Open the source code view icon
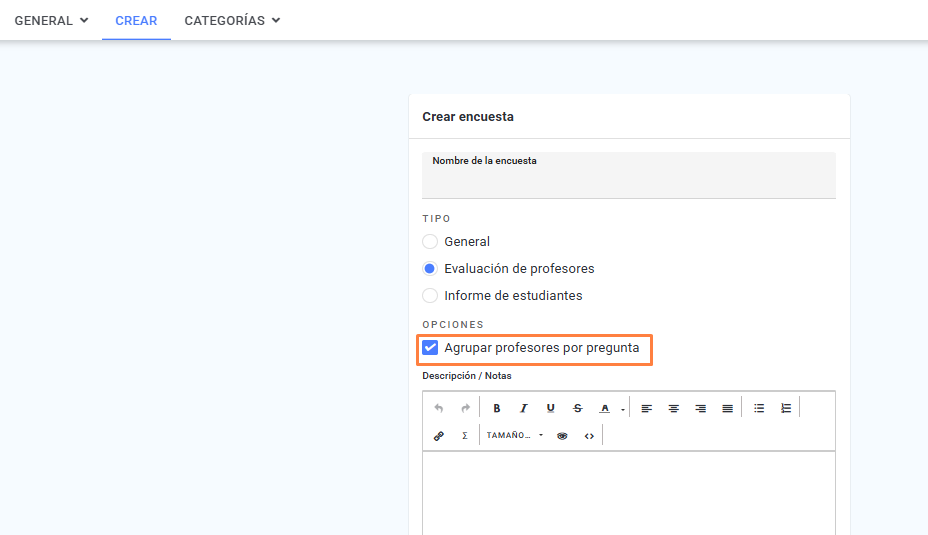928x535 pixels. click(589, 436)
